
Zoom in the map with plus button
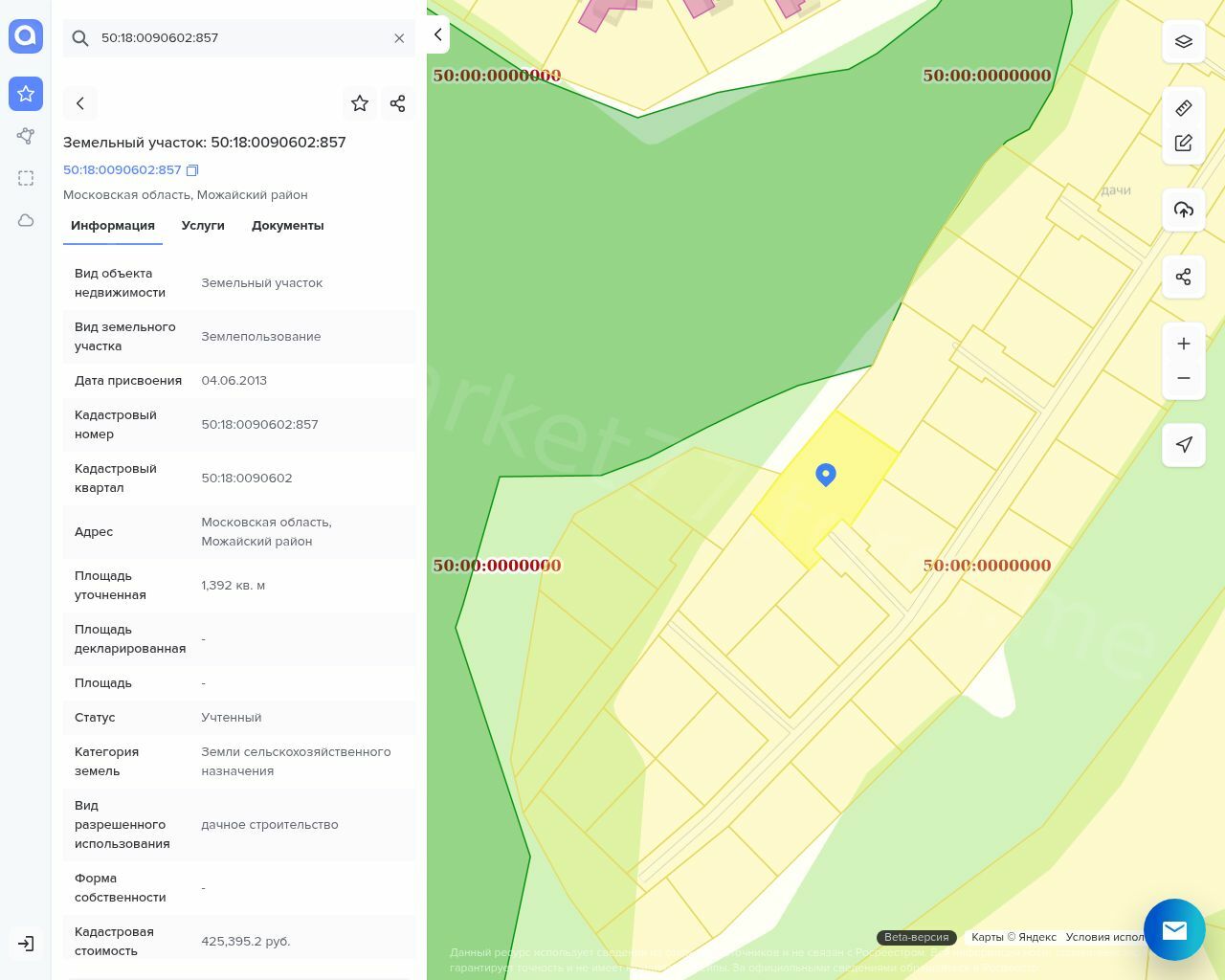(x=1183, y=344)
